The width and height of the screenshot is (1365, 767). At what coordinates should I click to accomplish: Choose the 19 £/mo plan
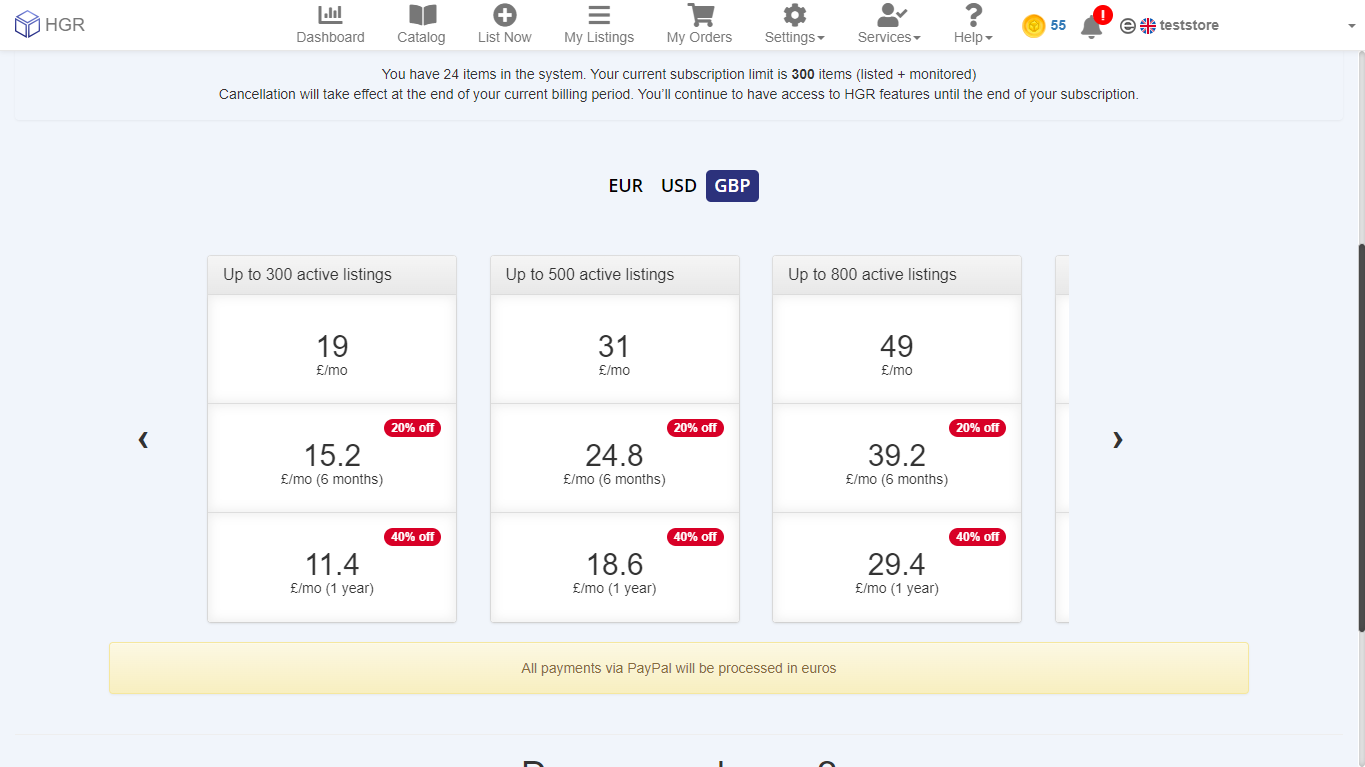[x=332, y=349]
